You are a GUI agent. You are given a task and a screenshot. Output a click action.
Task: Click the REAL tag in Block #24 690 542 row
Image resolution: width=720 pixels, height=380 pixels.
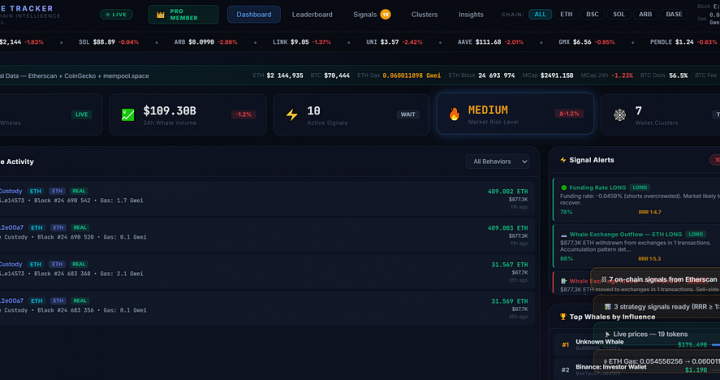point(79,191)
